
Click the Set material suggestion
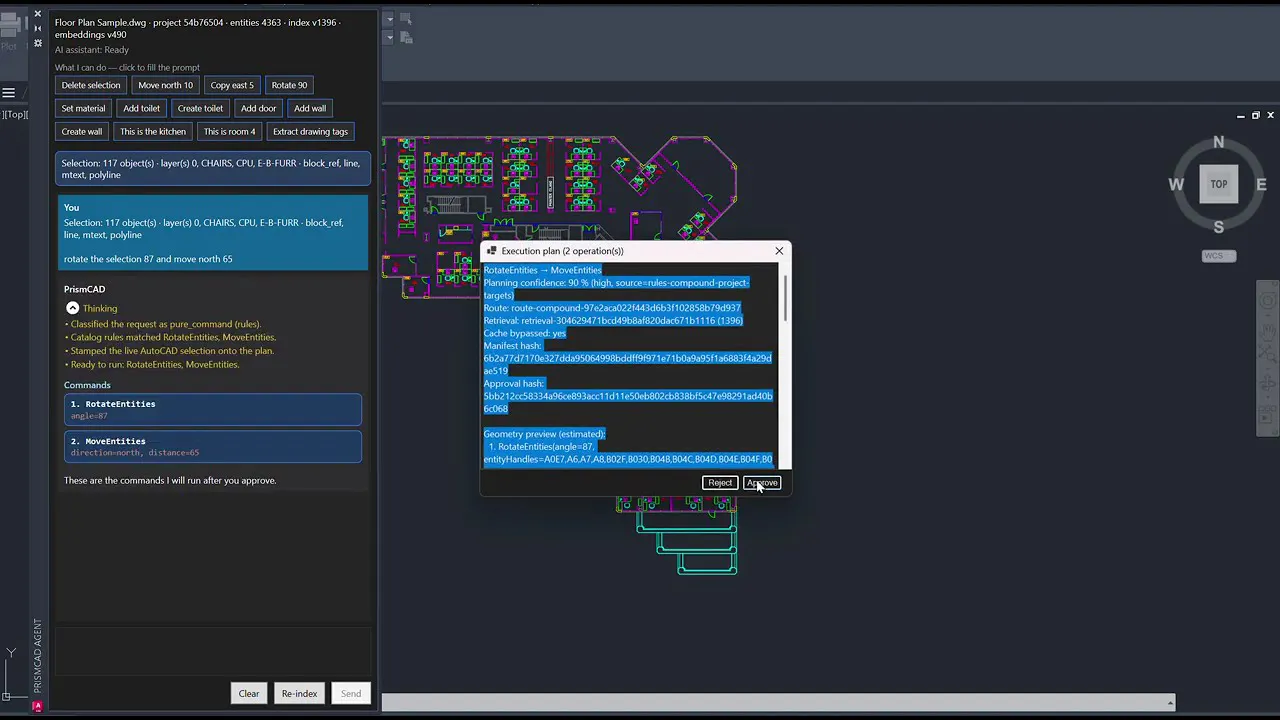(x=83, y=108)
